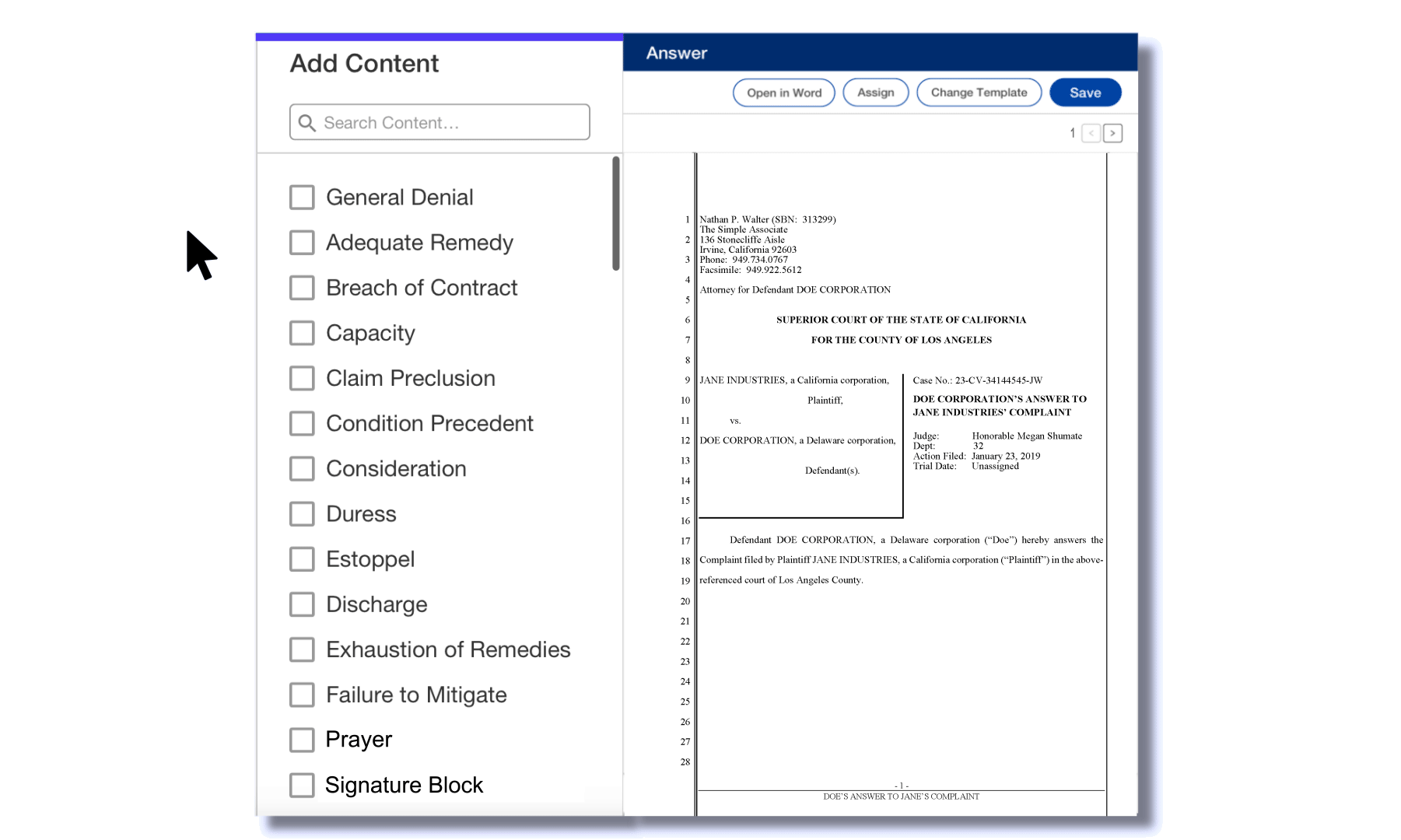The image size is (1401, 840).
Task: Click the Case No. text in document
Action: point(977,380)
